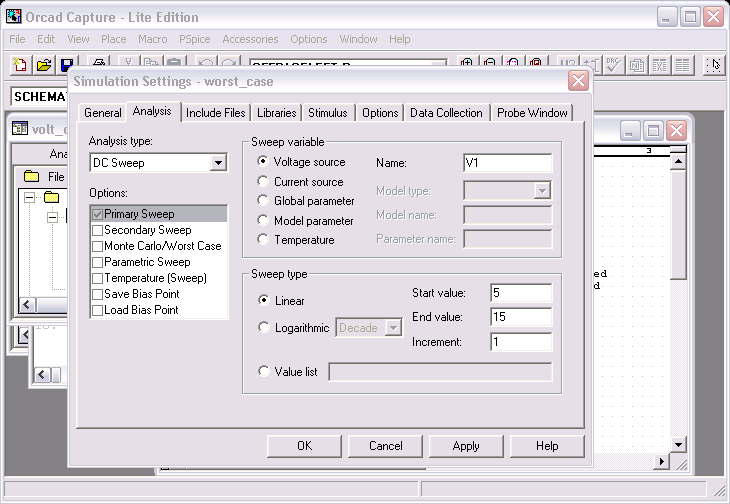Click OK in Simulation Settings
The width and height of the screenshot is (730, 504).
coord(304,446)
